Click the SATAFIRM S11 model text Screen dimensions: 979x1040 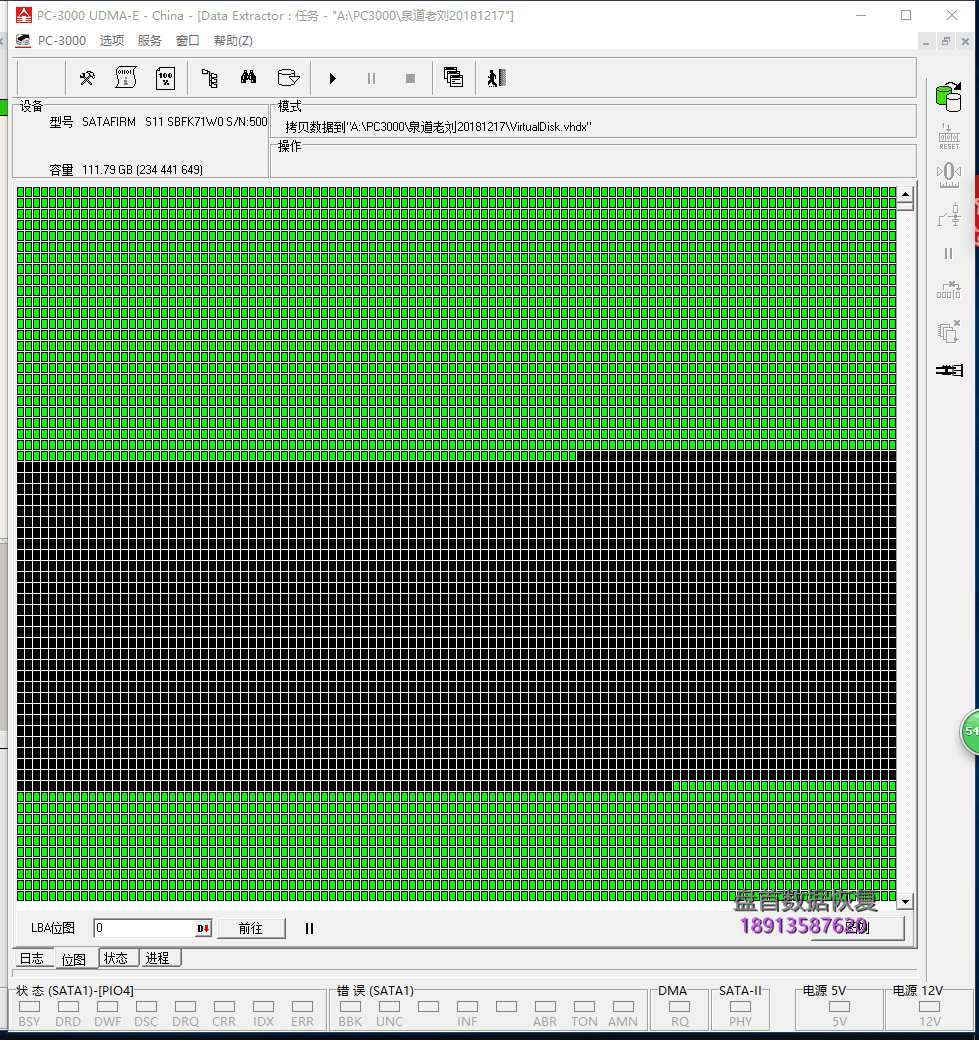pyautogui.click(x=174, y=121)
